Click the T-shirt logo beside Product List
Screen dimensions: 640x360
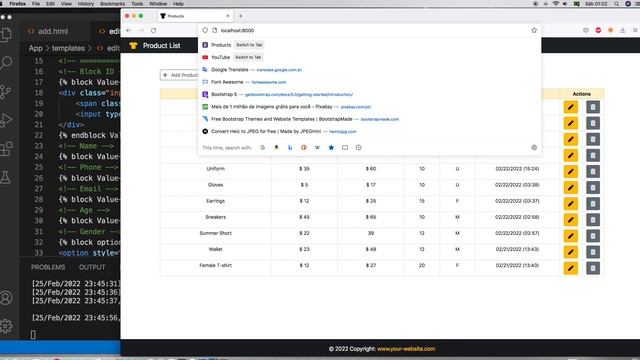[x=133, y=46]
